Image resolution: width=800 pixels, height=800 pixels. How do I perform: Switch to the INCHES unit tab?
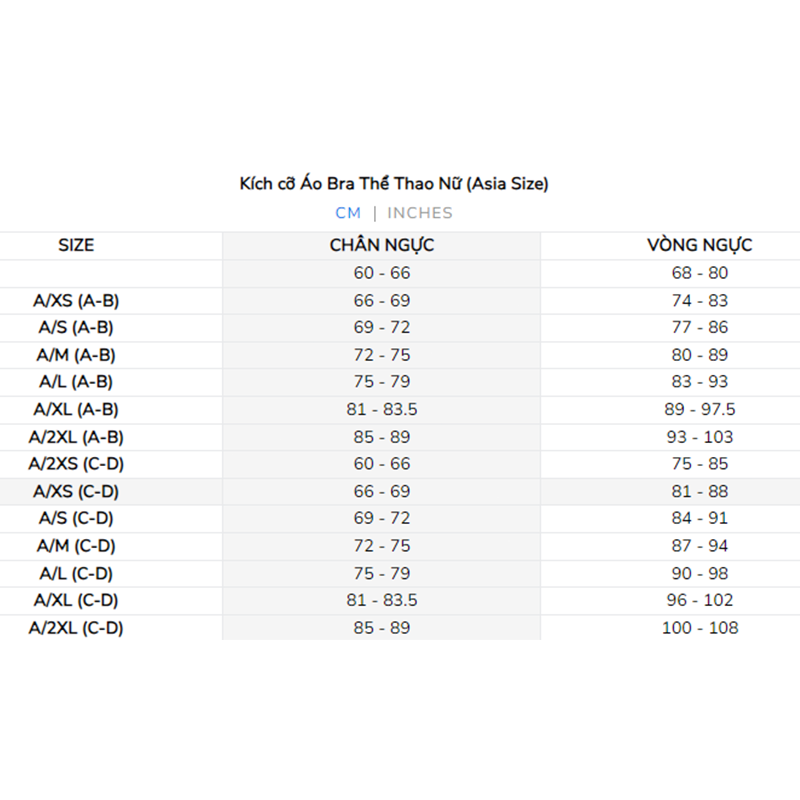click(420, 213)
